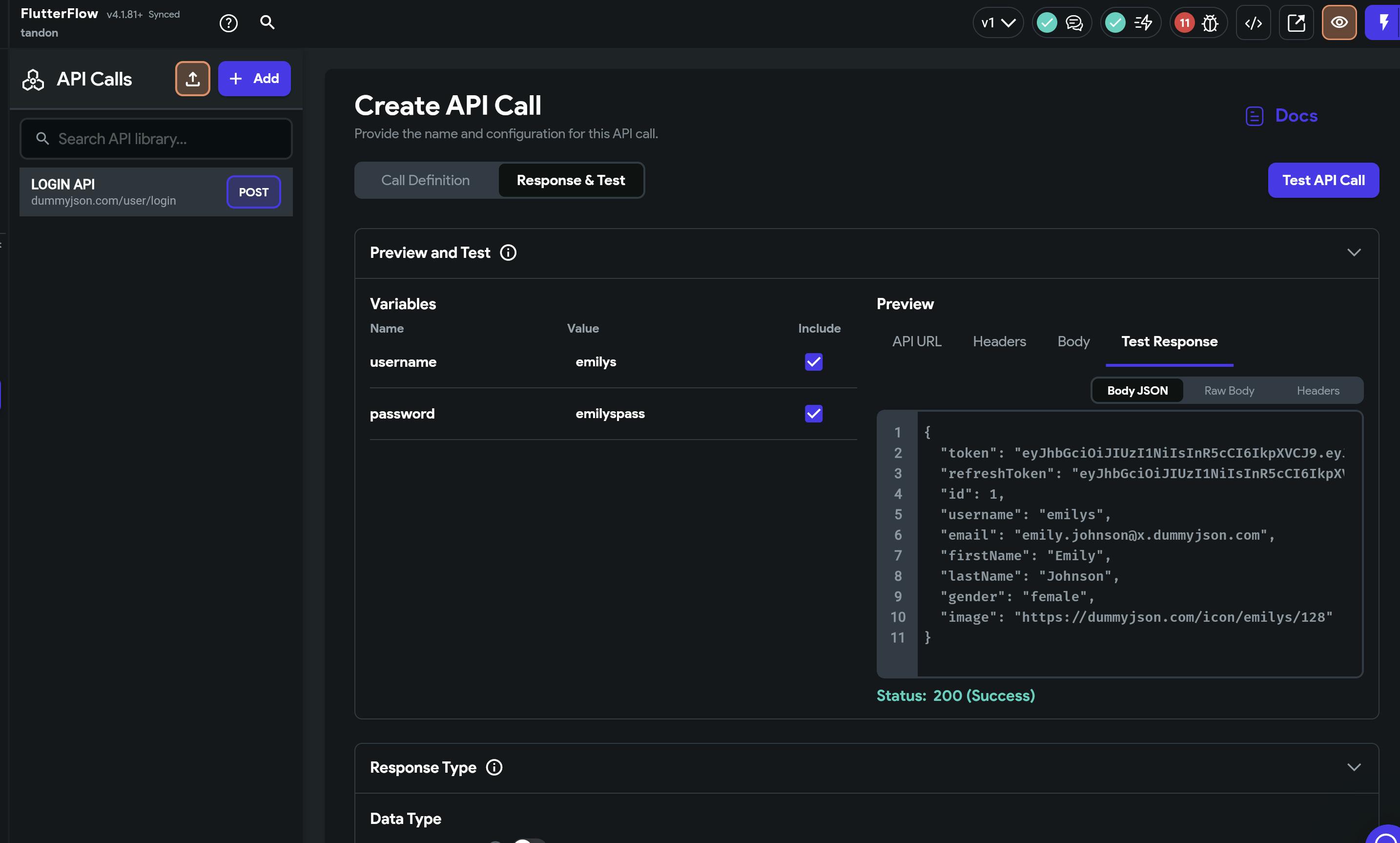This screenshot has width=1400, height=843.
Task: Select the Raw Body view
Action: (x=1229, y=391)
